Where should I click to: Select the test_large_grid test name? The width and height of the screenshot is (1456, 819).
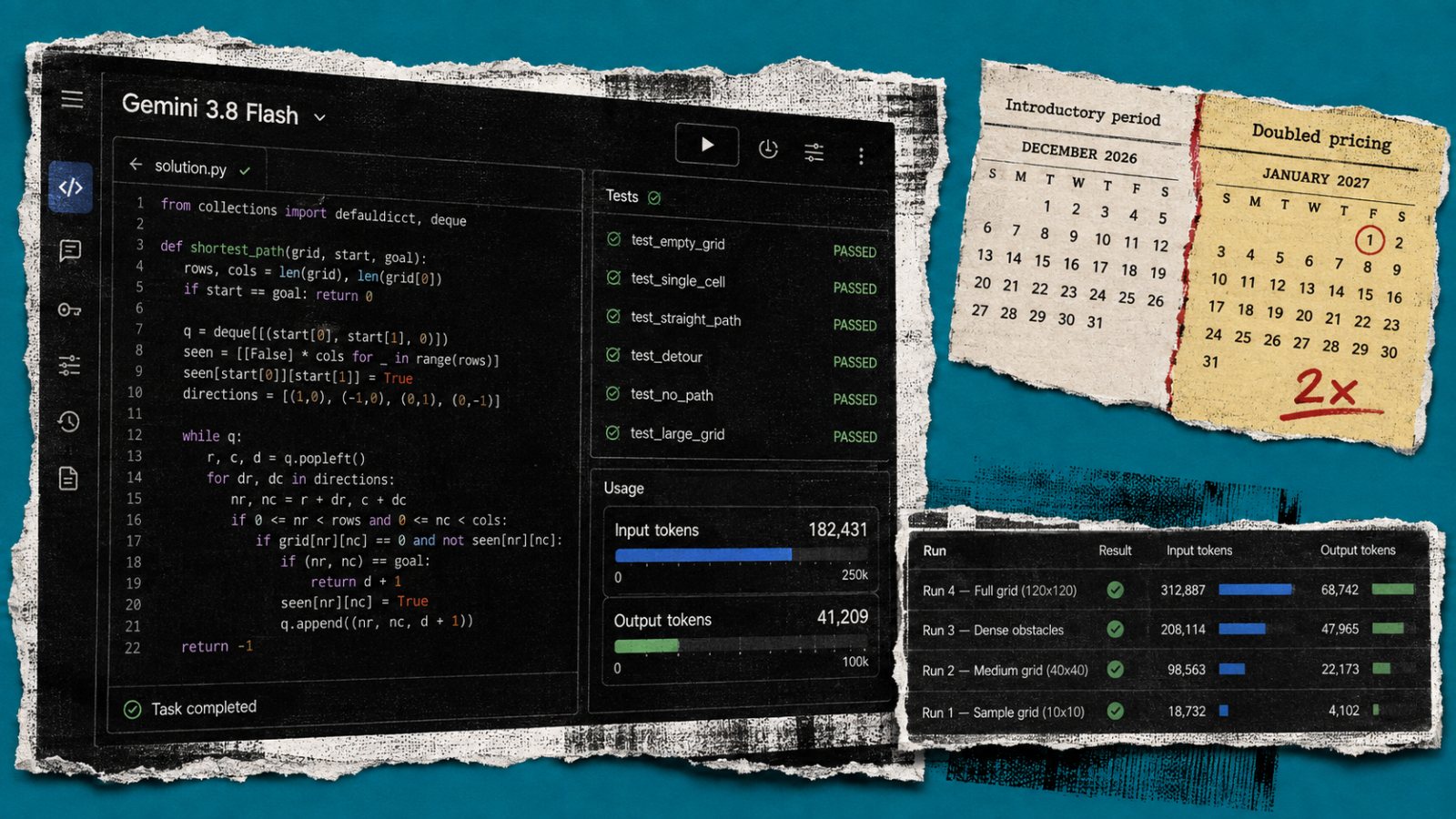click(677, 434)
